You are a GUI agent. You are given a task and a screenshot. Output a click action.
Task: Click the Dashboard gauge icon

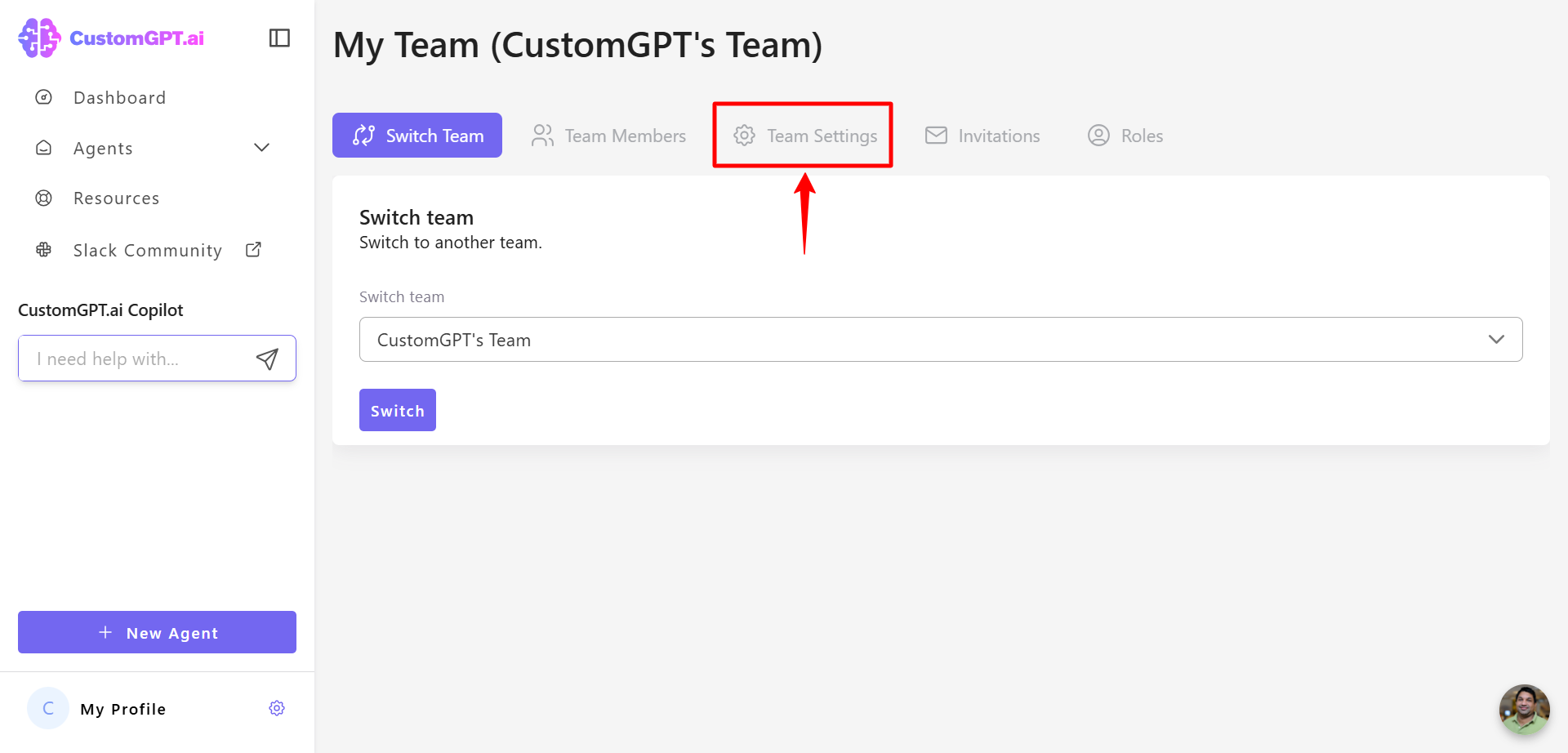click(x=44, y=97)
